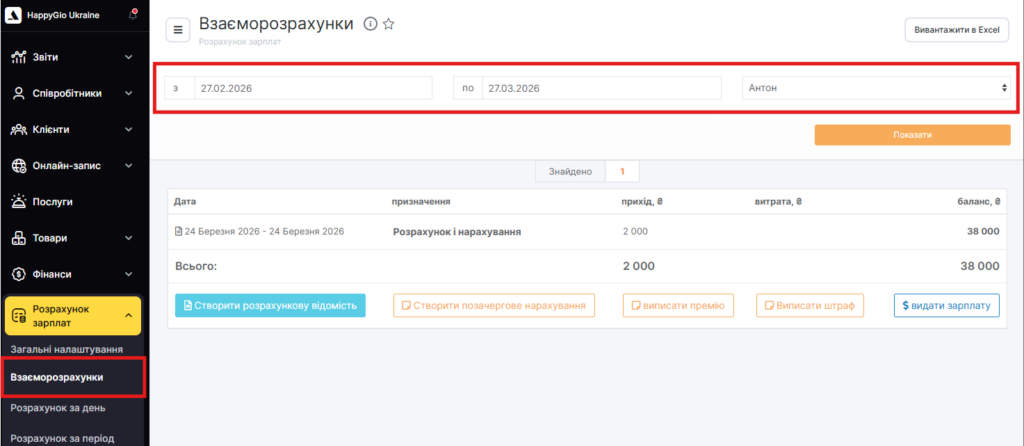Open the page info circle icon
1024x446 pixels.
pos(370,24)
